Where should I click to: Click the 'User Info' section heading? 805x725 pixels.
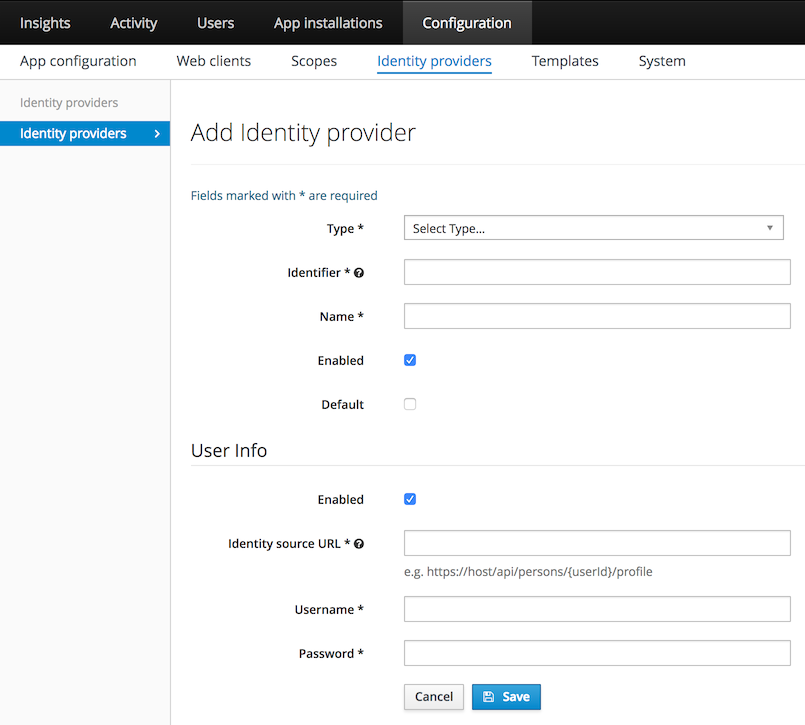pos(229,450)
